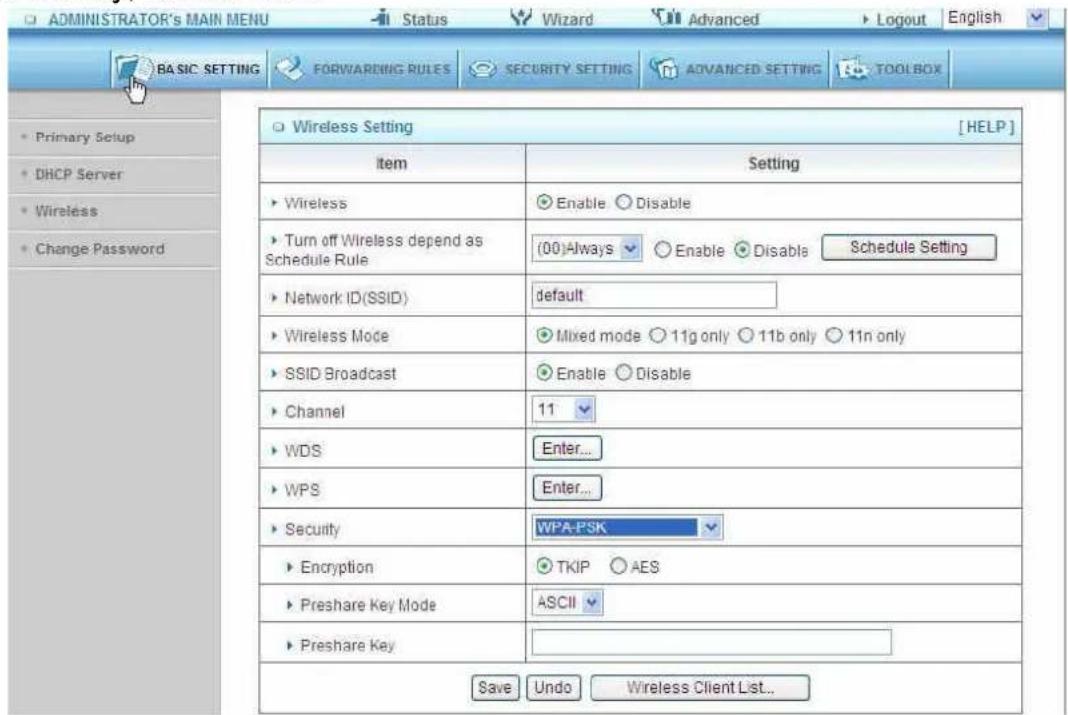Open Primary Setup in sidebar
Viewport: 1068px width, 715px height.
85,138
